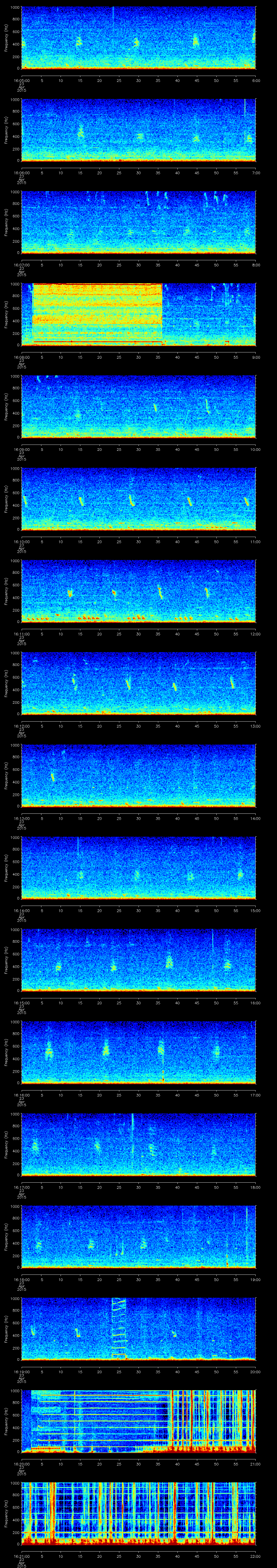Click the spectrogram panel starting at 16:10:00
Image resolution: width=277 pixels, height=1568 pixels.
click(x=139, y=499)
